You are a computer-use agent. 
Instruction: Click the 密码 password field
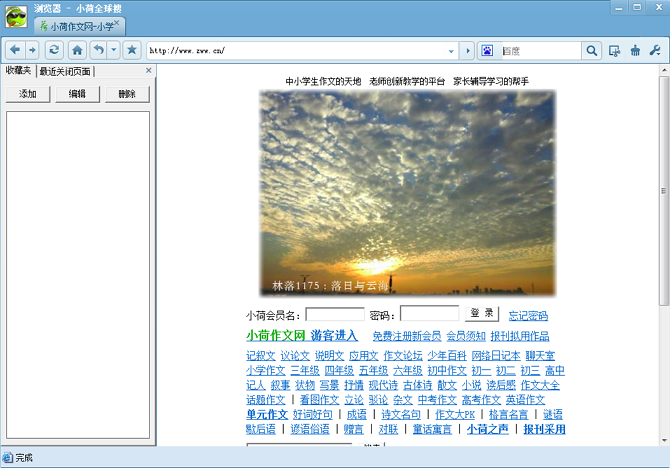coord(429,313)
